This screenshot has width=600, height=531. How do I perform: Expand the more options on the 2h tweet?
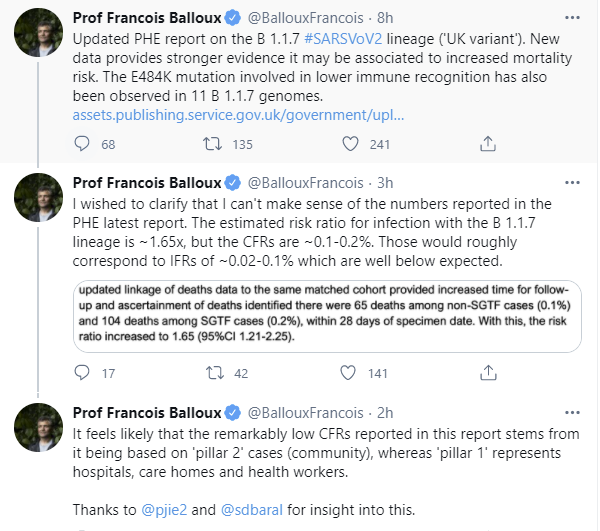tap(569, 412)
